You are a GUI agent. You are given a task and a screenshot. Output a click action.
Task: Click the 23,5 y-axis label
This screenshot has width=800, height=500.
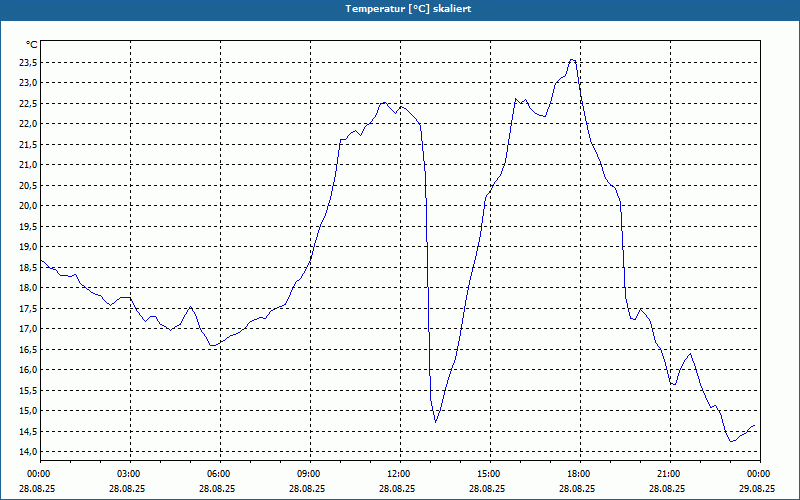tap(29, 62)
